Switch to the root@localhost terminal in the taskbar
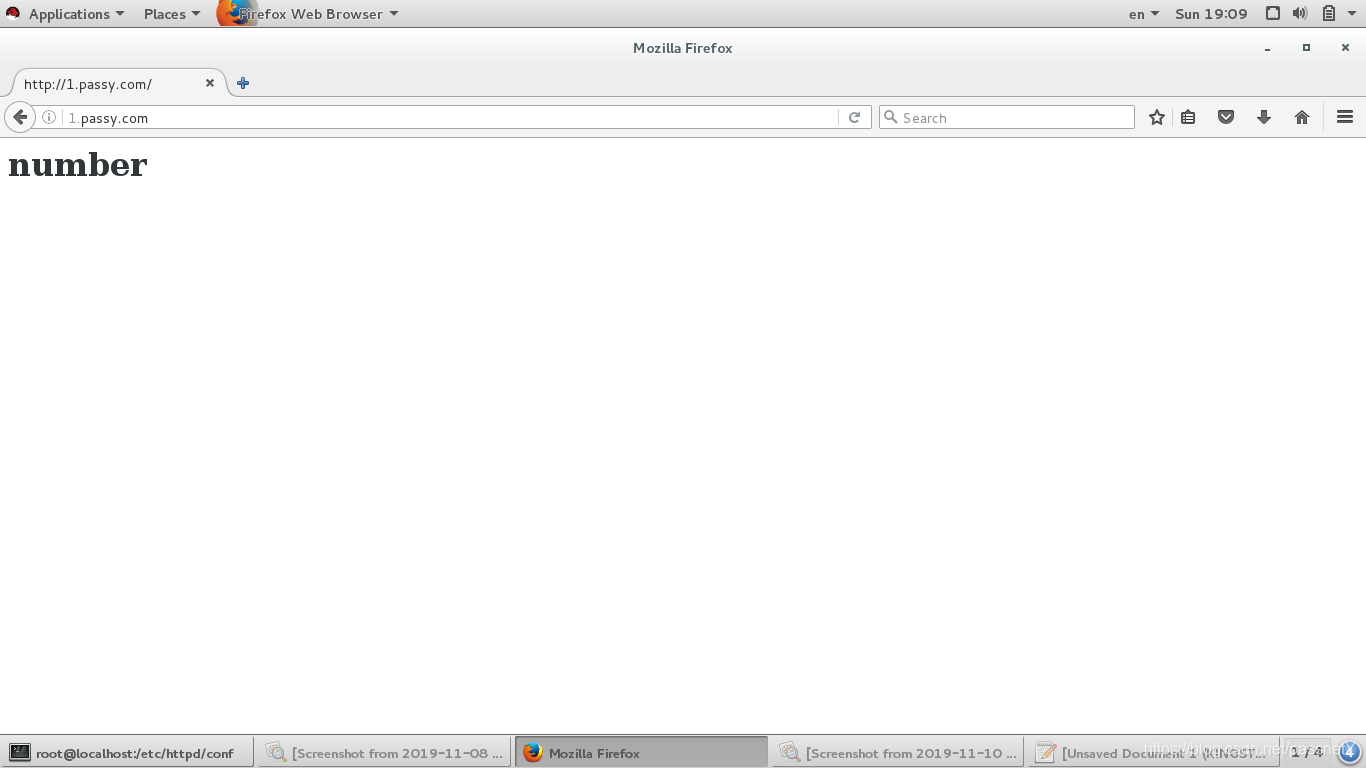Screen dimensions: 1366x768 (127, 753)
